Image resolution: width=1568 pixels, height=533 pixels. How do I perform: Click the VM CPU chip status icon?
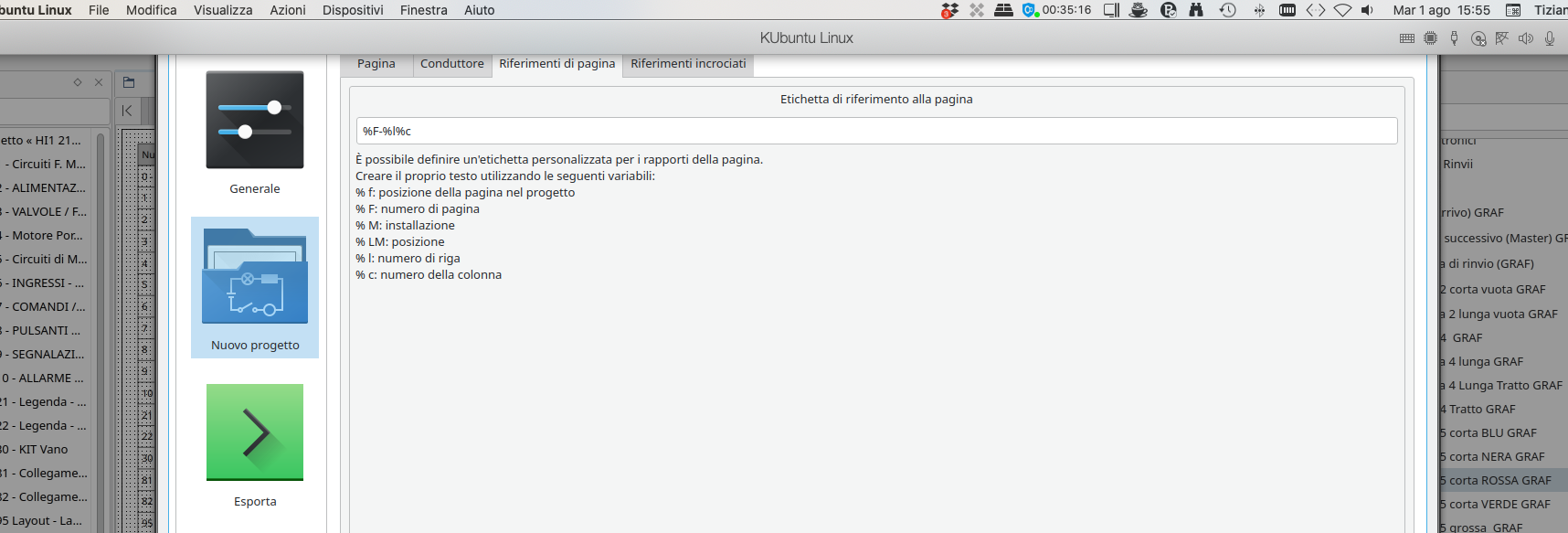[1431, 38]
